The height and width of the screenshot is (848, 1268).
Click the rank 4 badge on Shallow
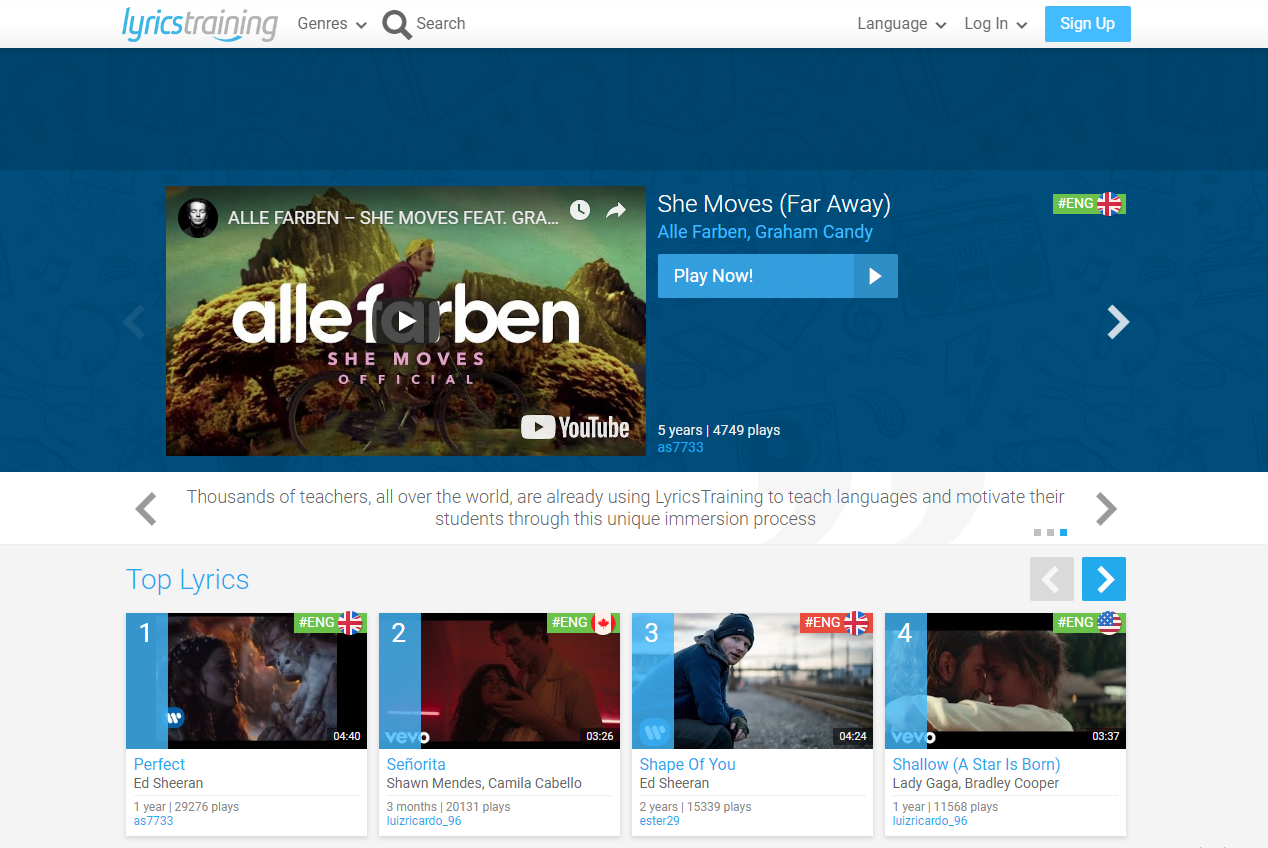pyautogui.click(x=905, y=681)
